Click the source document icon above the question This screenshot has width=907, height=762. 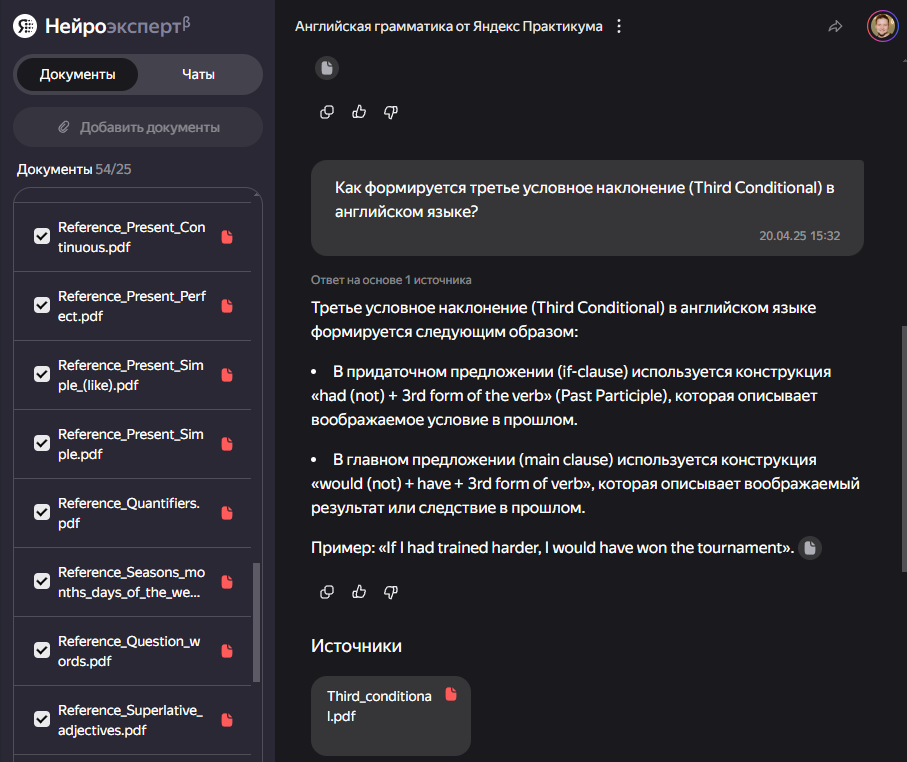click(x=327, y=68)
